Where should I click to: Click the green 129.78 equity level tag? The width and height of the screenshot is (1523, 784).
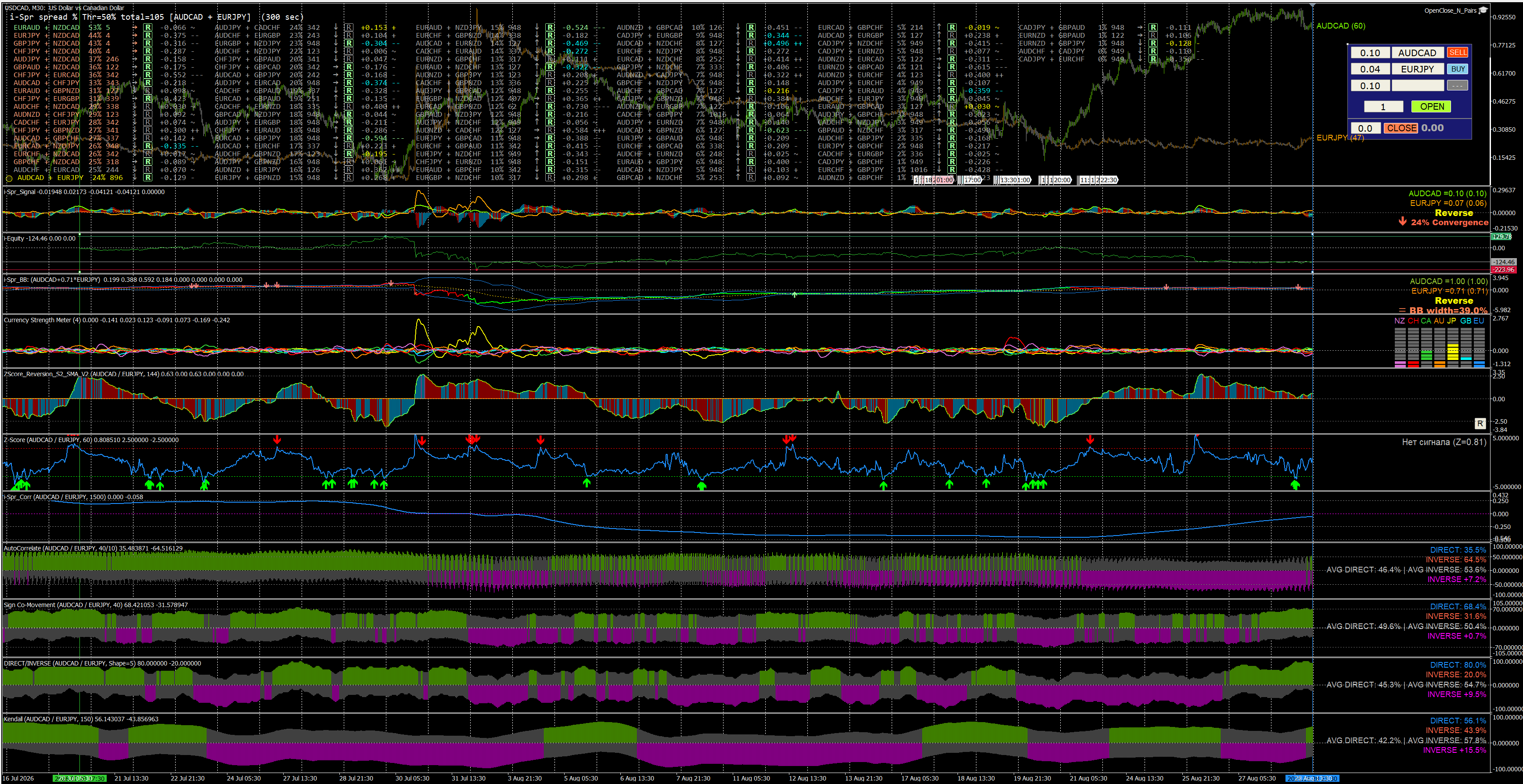1502,237
